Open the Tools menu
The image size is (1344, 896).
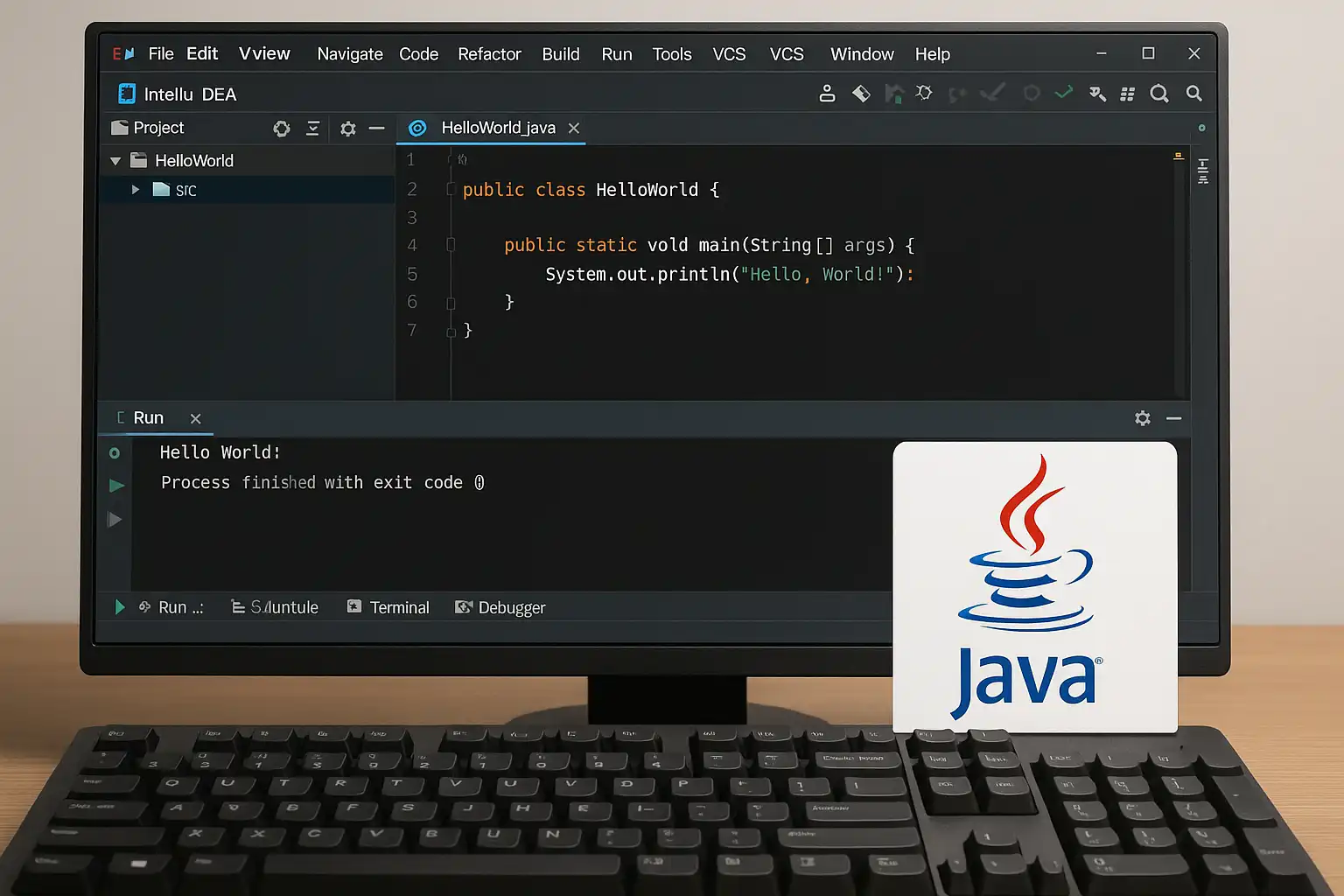click(672, 54)
